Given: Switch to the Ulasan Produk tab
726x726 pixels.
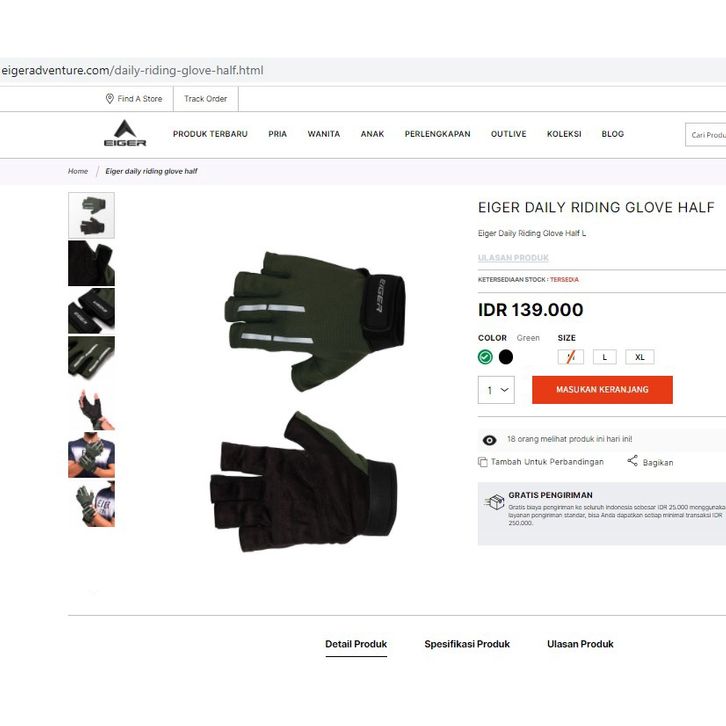Looking at the screenshot, I should (x=580, y=644).
